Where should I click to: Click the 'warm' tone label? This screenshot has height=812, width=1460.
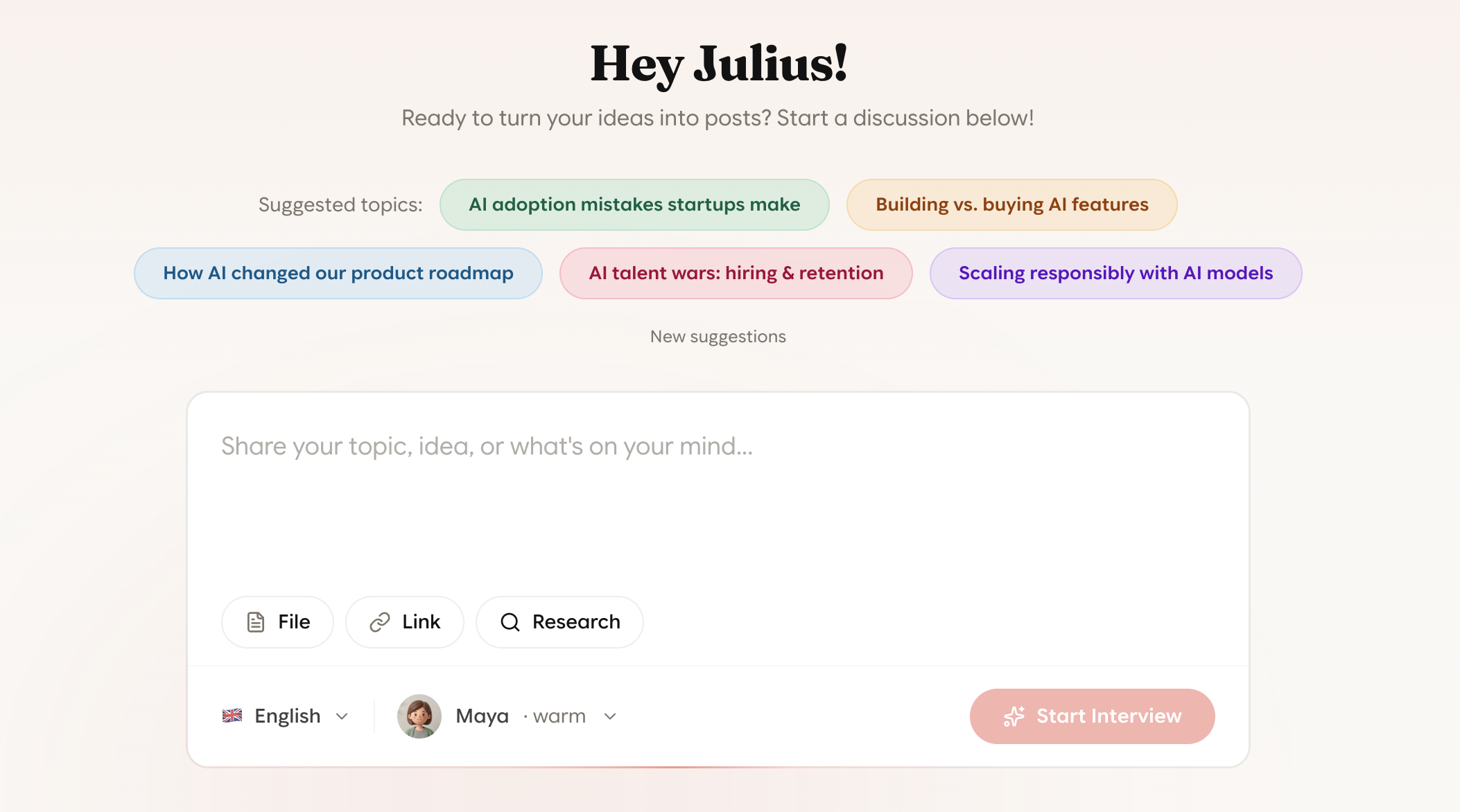[559, 716]
